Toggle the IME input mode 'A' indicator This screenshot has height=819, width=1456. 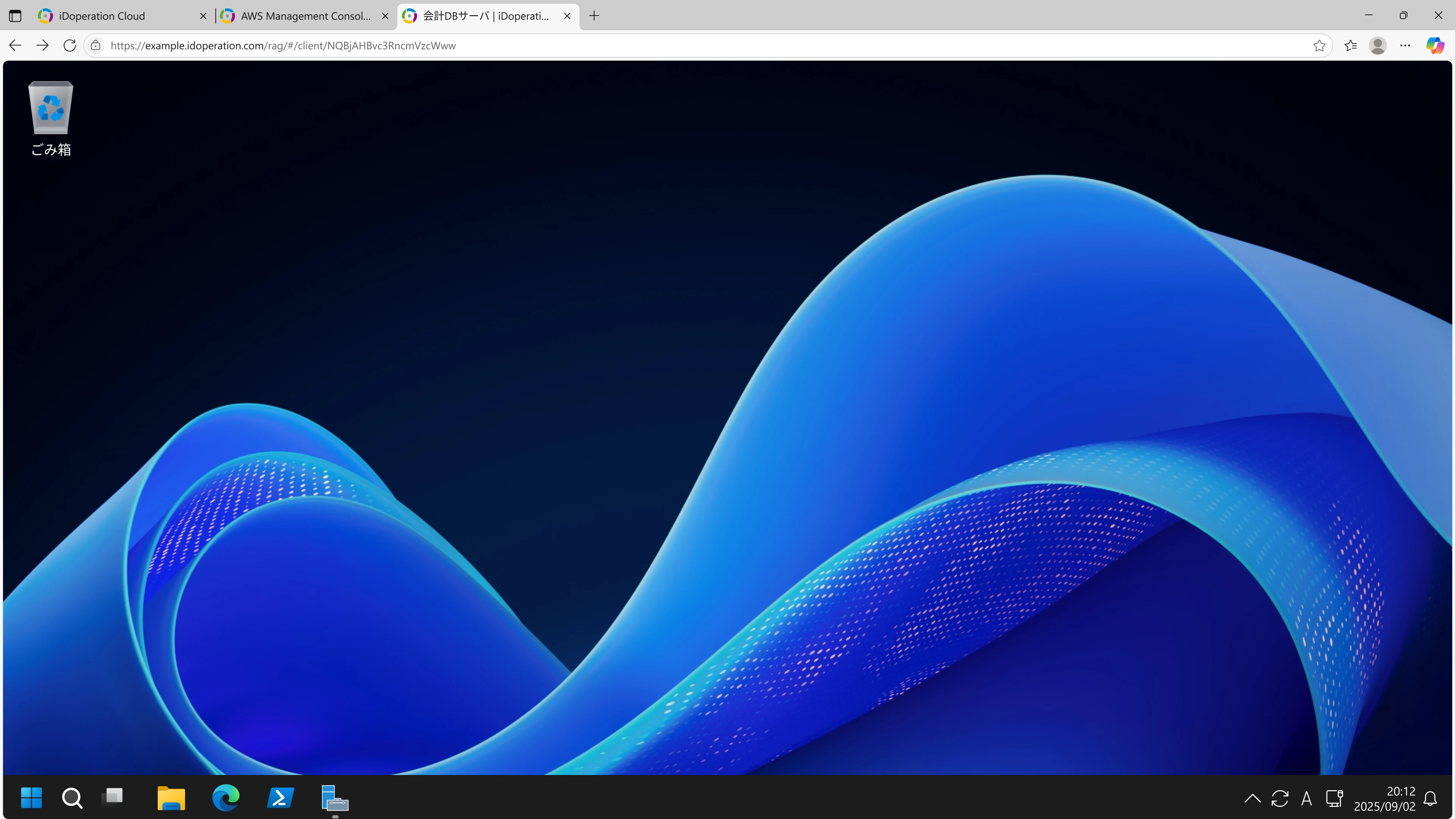click(1306, 798)
